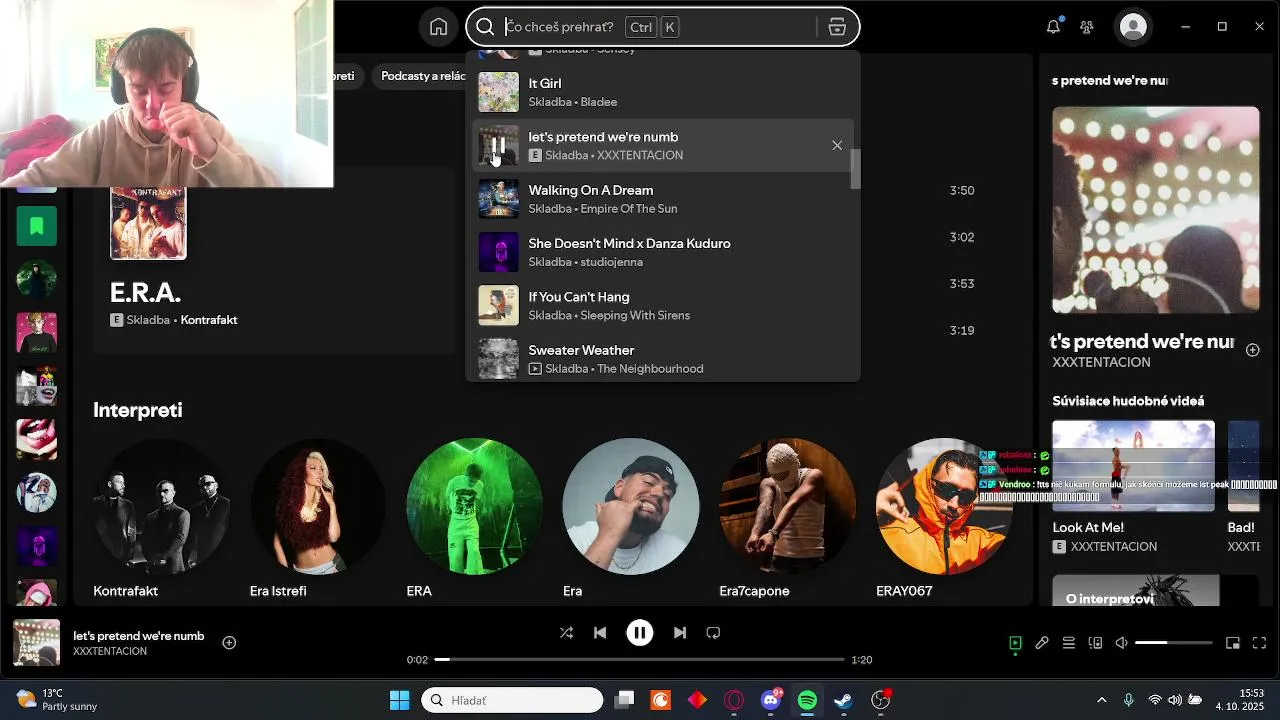Select She Doesn't Mind x Danza Kuduro
Image resolution: width=1280 pixels, height=720 pixels.
pos(662,252)
